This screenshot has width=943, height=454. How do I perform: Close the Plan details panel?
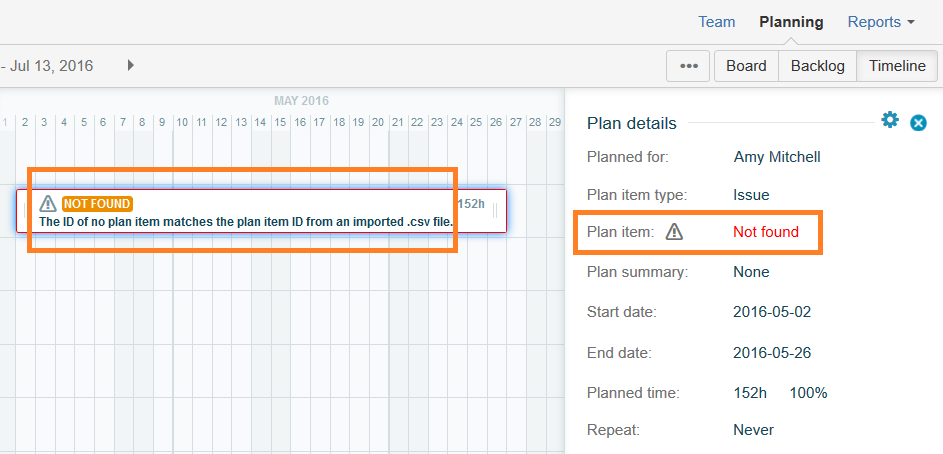918,123
